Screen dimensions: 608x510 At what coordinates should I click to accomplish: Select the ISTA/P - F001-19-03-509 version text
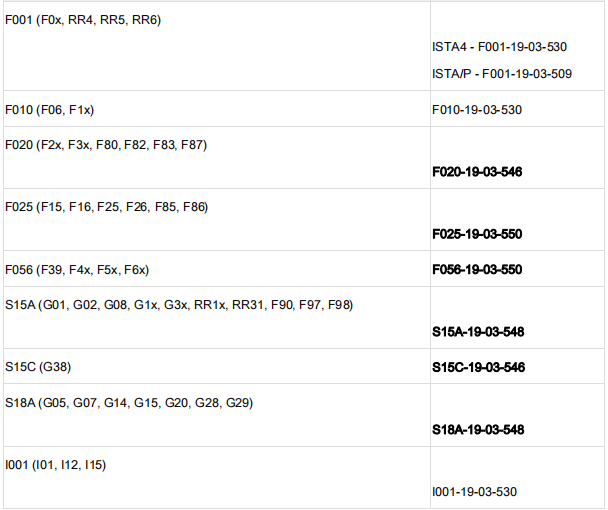(502, 74)
